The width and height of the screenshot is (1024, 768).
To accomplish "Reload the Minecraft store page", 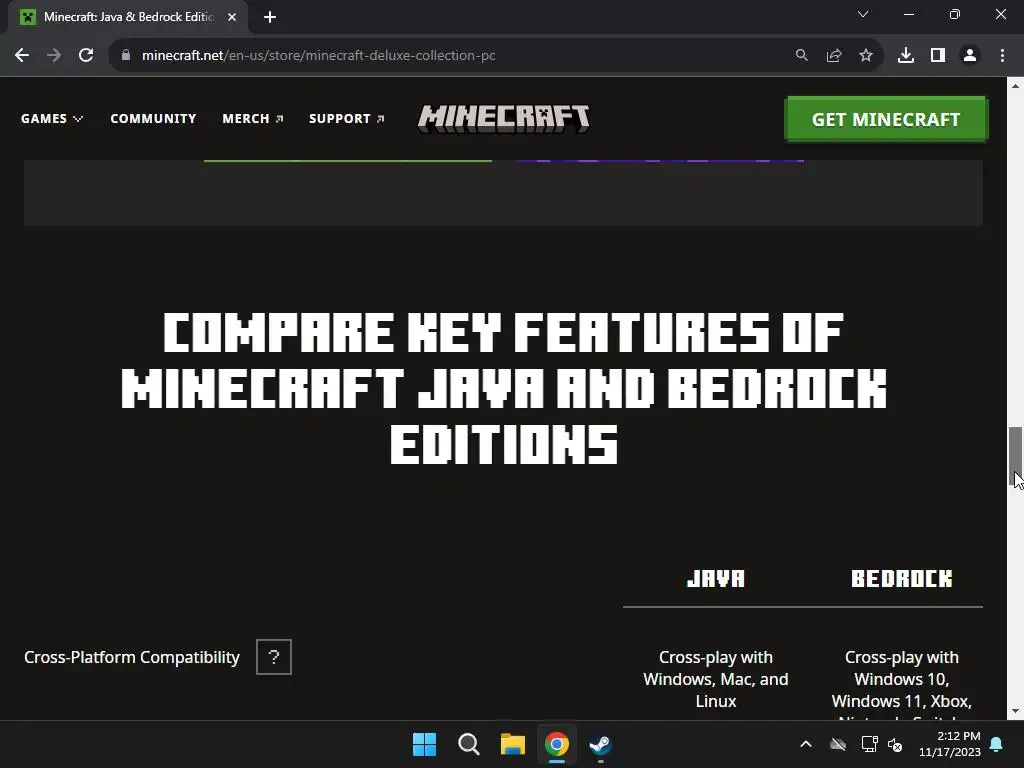I will coord(86,56).
